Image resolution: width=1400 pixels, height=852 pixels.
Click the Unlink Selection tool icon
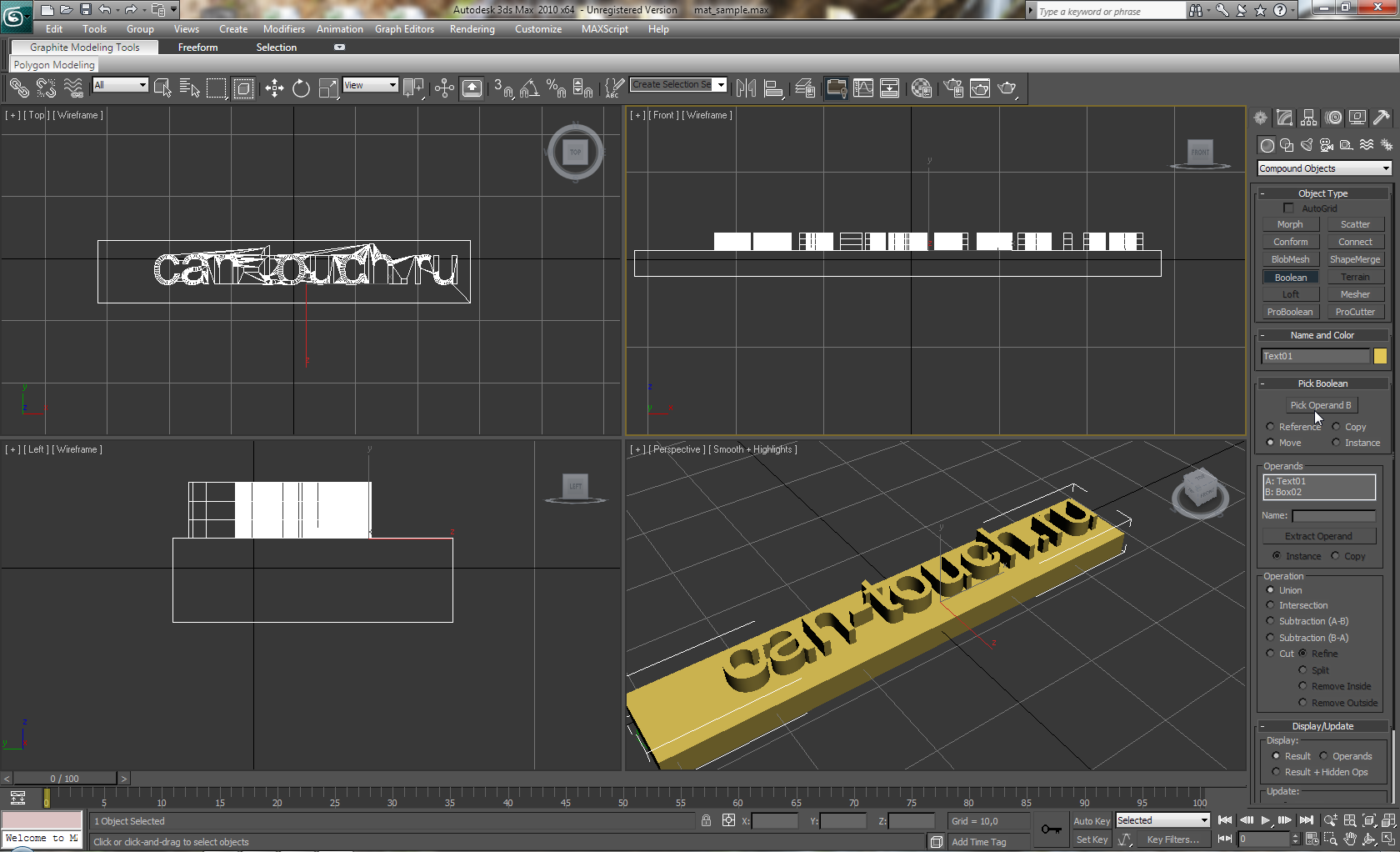46,88
